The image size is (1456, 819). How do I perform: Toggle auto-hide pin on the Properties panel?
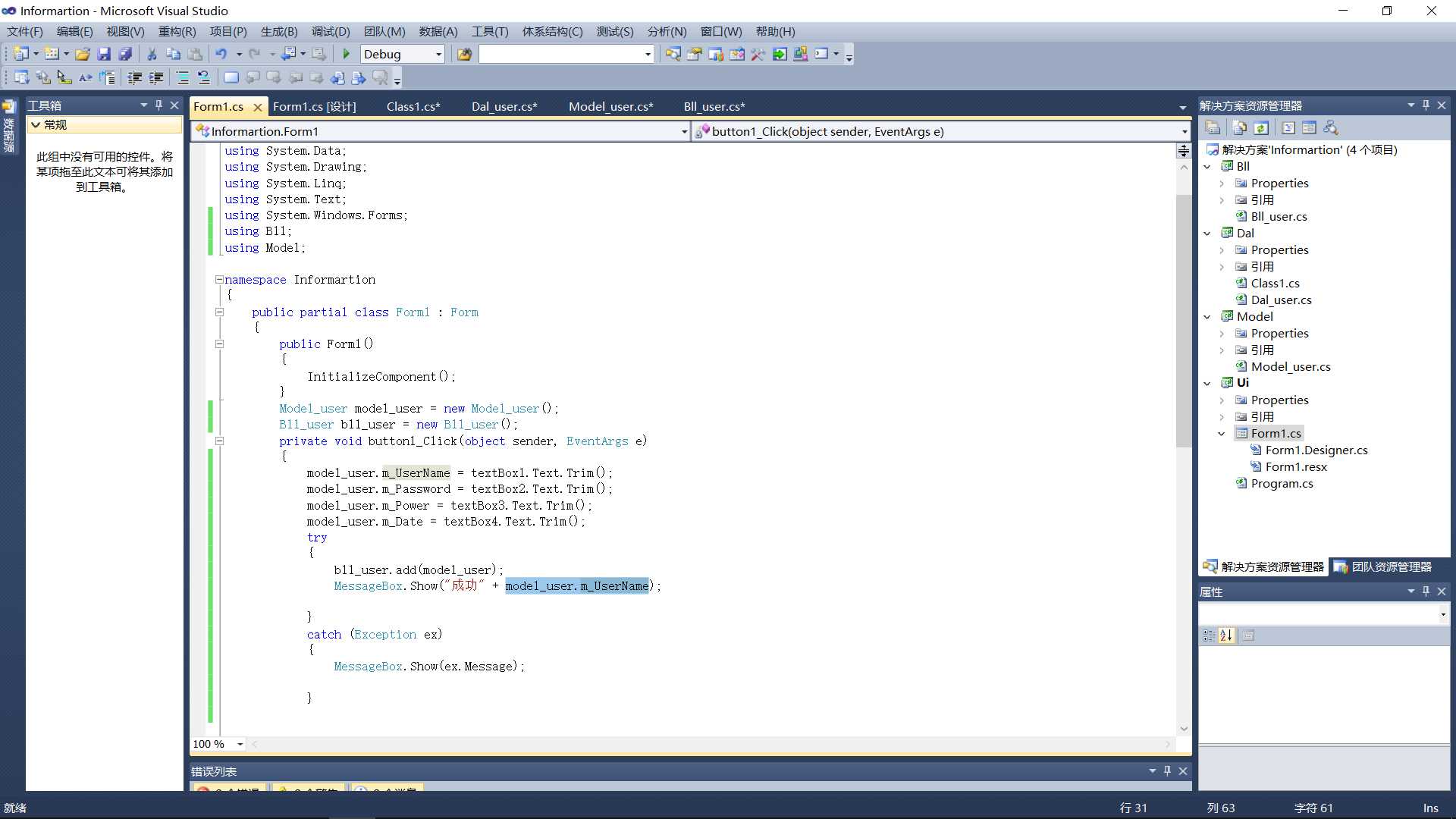[1426, 591]
